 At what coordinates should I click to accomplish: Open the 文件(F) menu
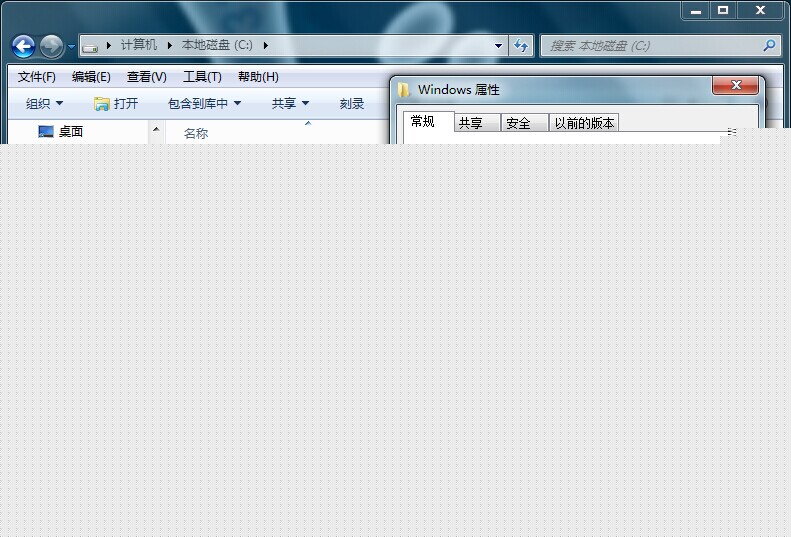pos(36,77)
